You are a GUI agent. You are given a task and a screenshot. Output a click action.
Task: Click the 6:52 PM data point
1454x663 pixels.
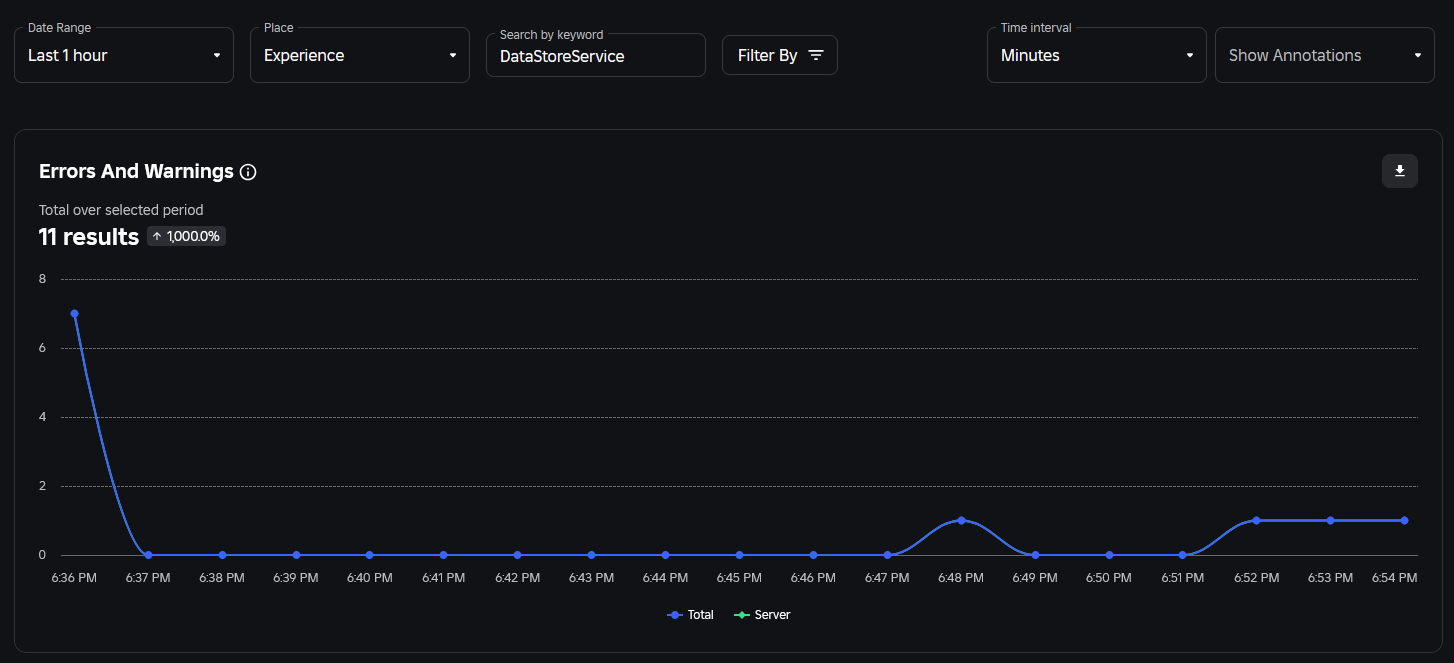click(1256, 520)
